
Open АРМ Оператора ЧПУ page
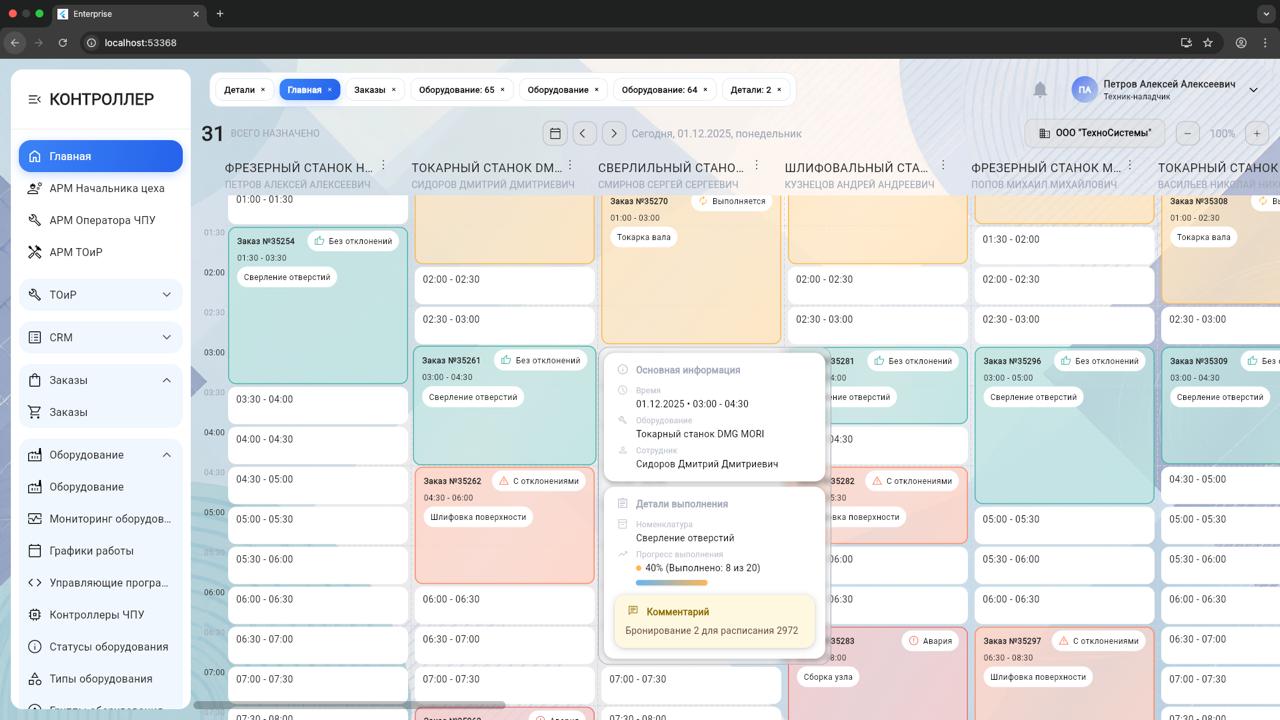tap(102, 220)
